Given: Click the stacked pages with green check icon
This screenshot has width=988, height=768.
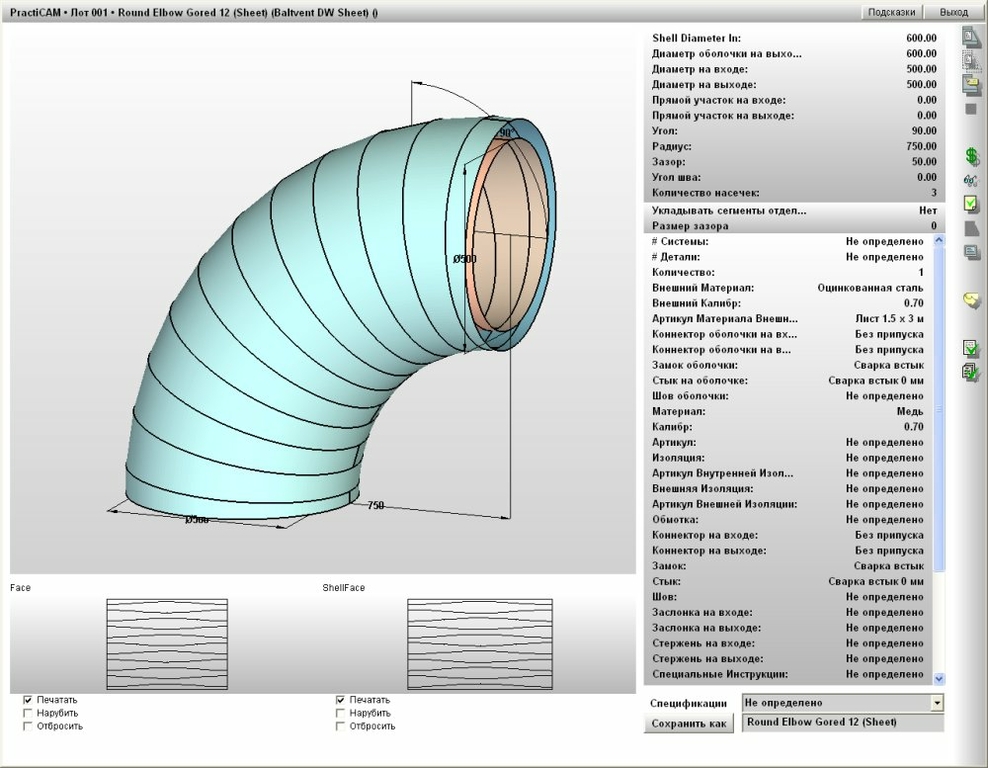Looking at the screenshot, I should click(971, 372).
